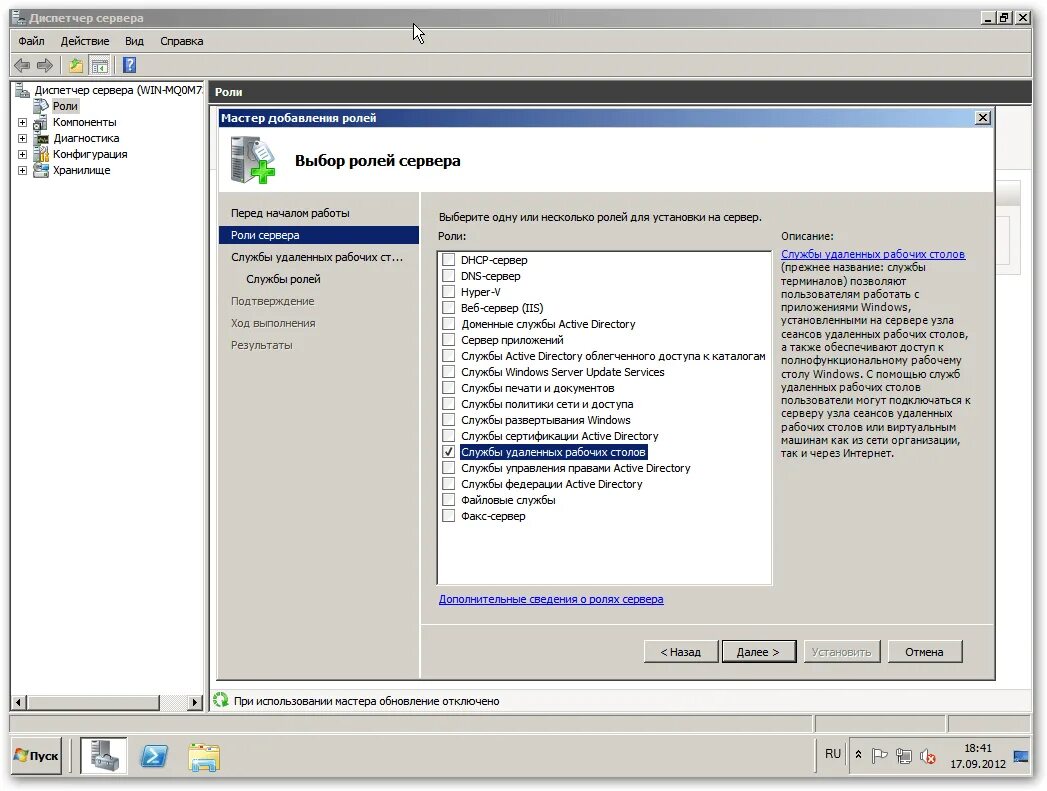
Task: Check the Сервер приложений checkbox
Action: (449, 340)
